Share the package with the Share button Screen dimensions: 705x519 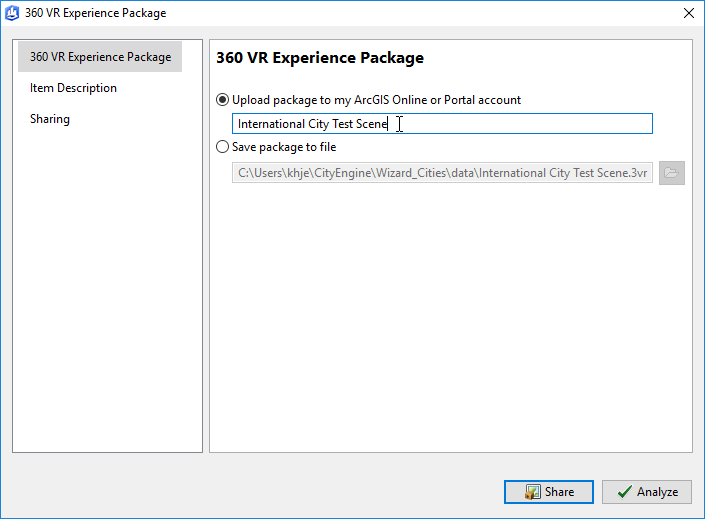(x=549, y=492)
